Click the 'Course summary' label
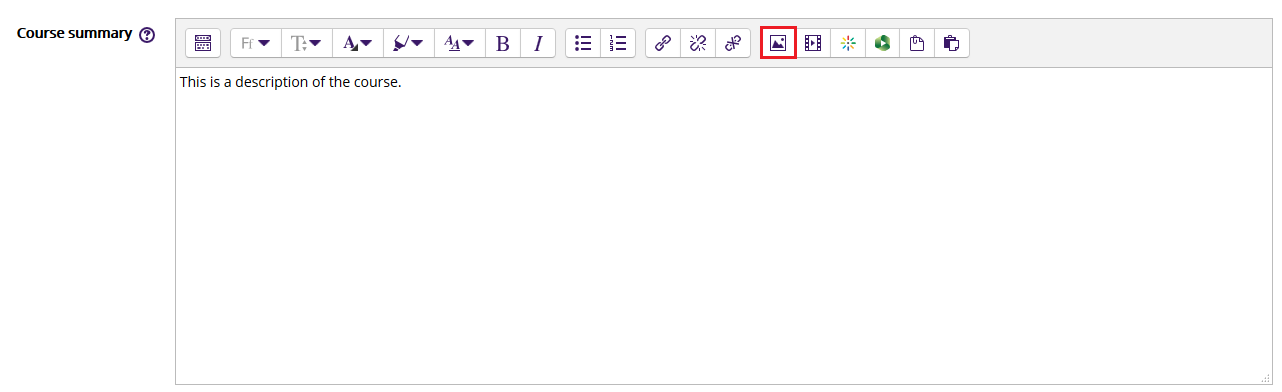 74,33
